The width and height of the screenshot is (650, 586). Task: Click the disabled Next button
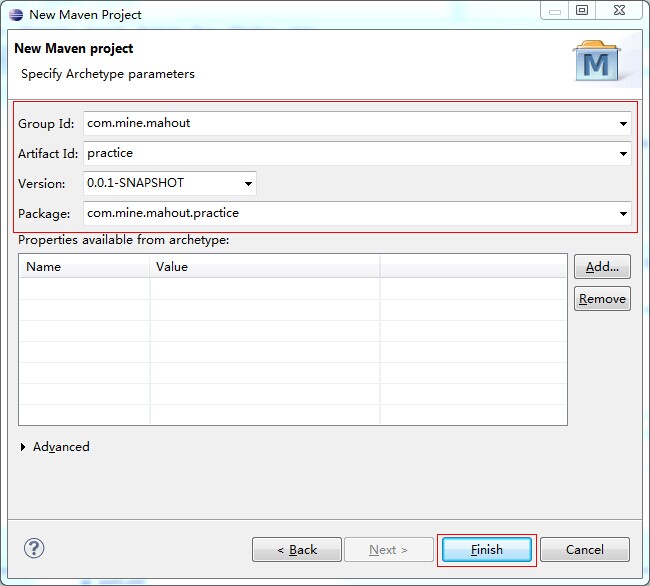coord(389,550)
